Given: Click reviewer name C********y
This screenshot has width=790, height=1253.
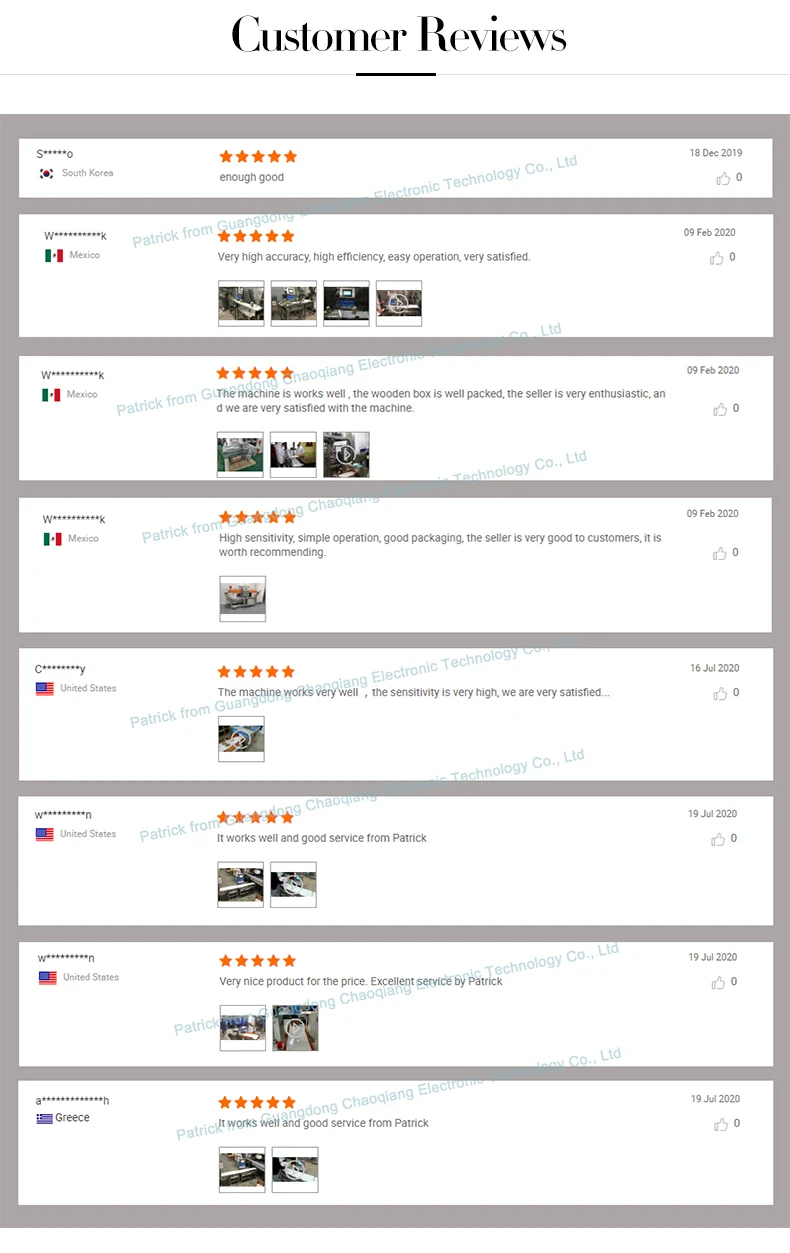Looking at the screenshot, I should click(60, 669).
